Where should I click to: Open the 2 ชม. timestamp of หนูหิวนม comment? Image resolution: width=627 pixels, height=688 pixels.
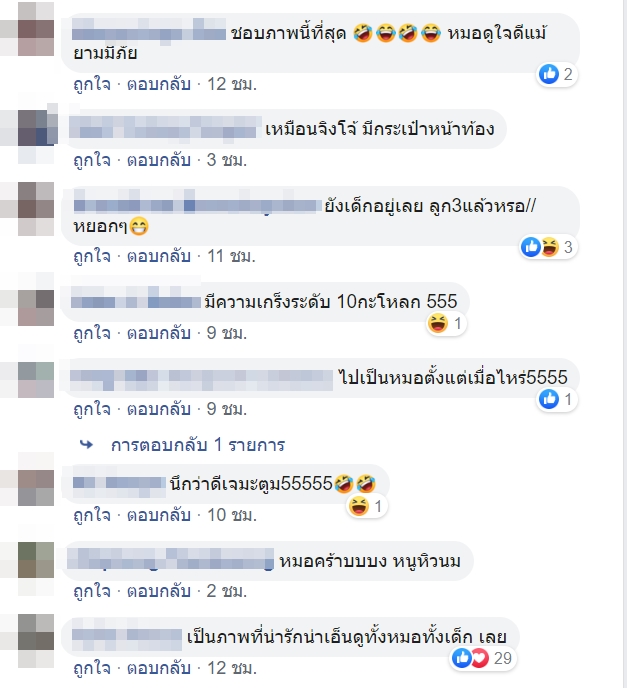point(227,591)
